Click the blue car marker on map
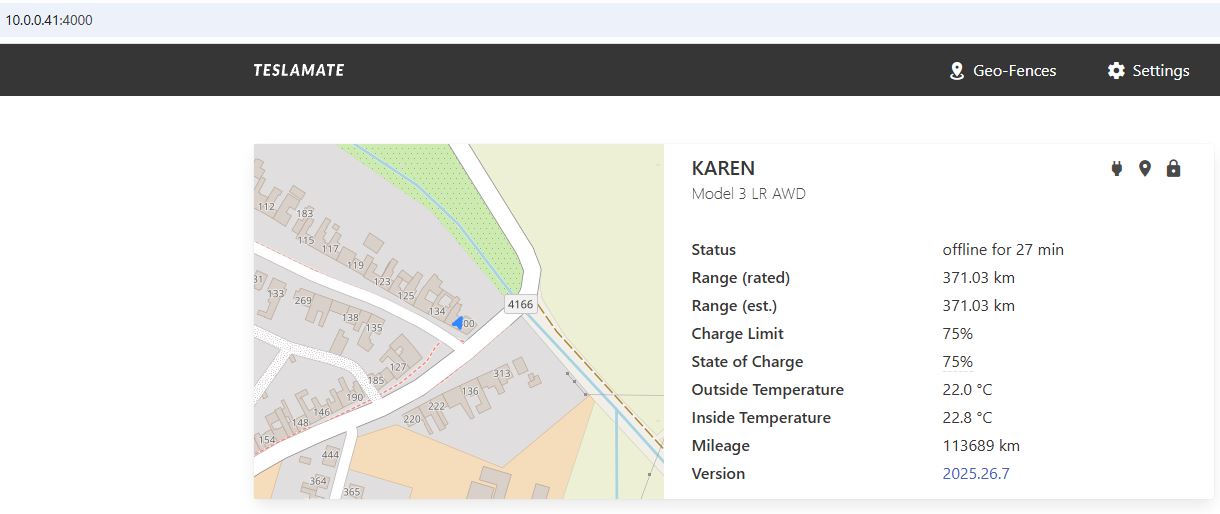This screenshot has width=1220, height=514. click(456, 323)
